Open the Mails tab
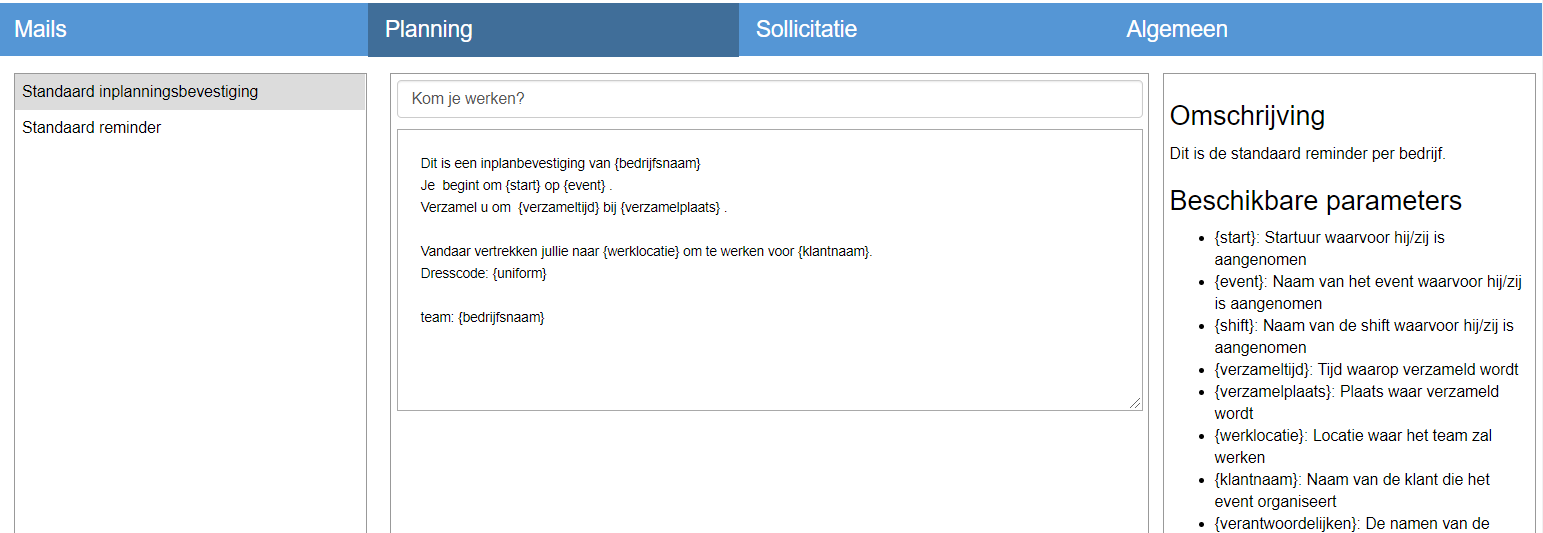 (x=184, y=29)
